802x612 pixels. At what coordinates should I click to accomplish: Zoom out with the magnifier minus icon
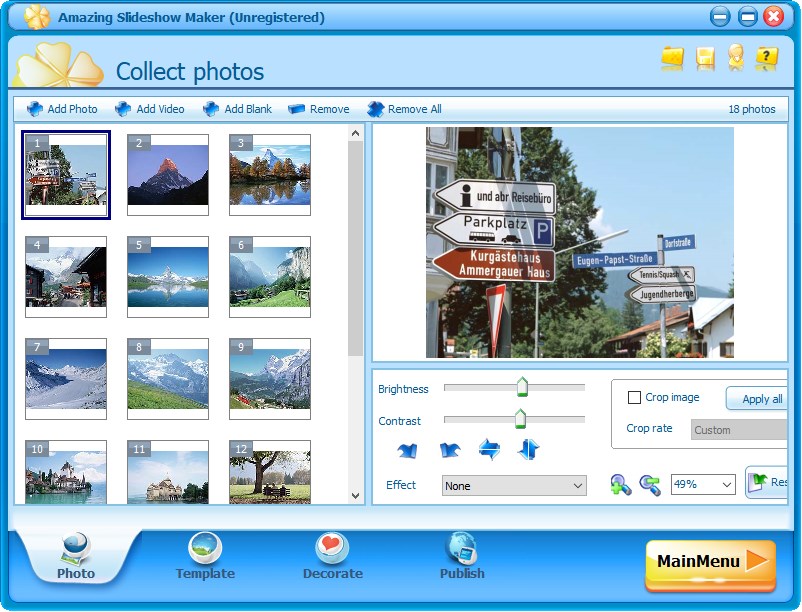[650, 484]
